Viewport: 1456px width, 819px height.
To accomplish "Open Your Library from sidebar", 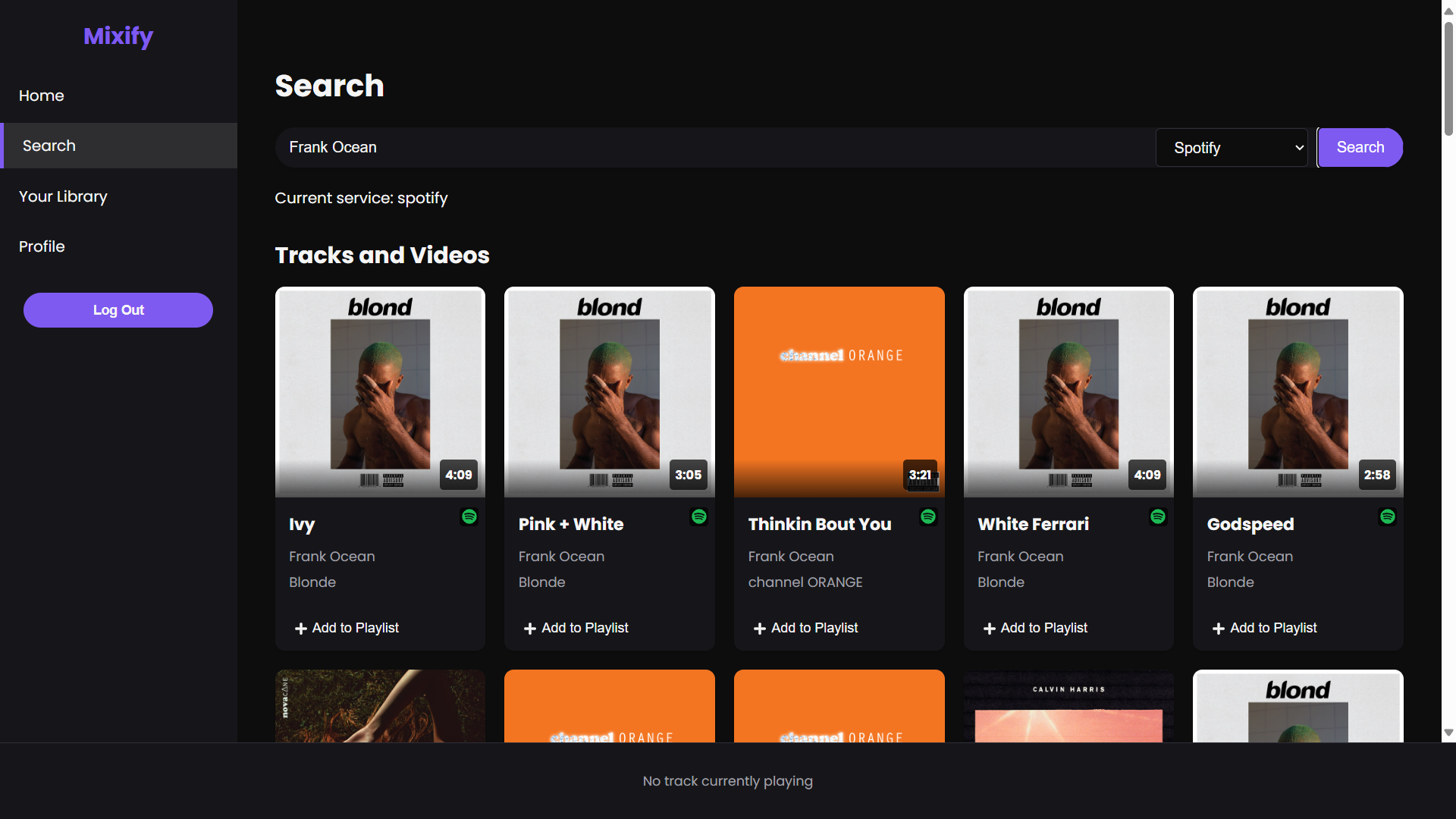I will pyautogui.click(x=63, y=196).
